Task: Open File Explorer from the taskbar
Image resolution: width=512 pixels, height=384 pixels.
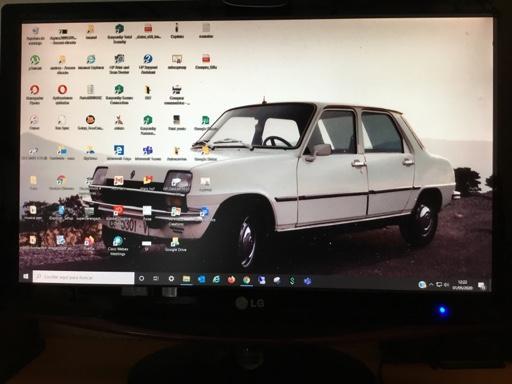Action: (186, 279)
